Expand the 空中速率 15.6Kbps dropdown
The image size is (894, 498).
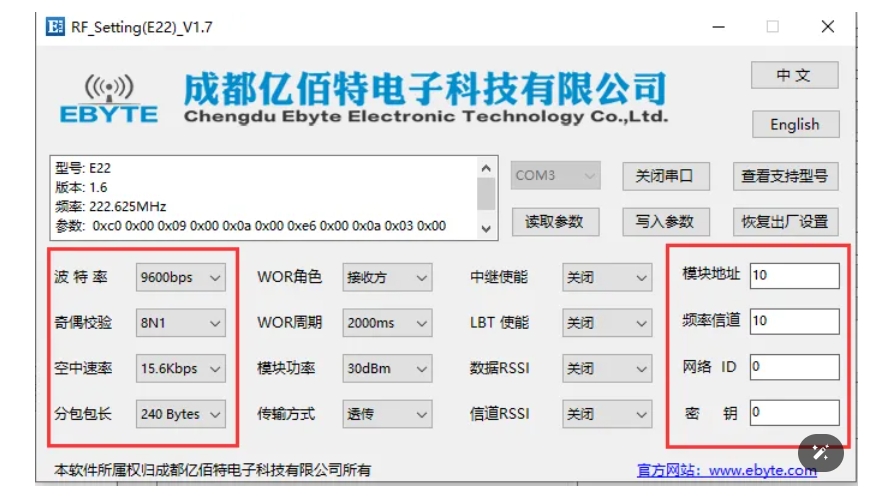[x=181, y=369]
